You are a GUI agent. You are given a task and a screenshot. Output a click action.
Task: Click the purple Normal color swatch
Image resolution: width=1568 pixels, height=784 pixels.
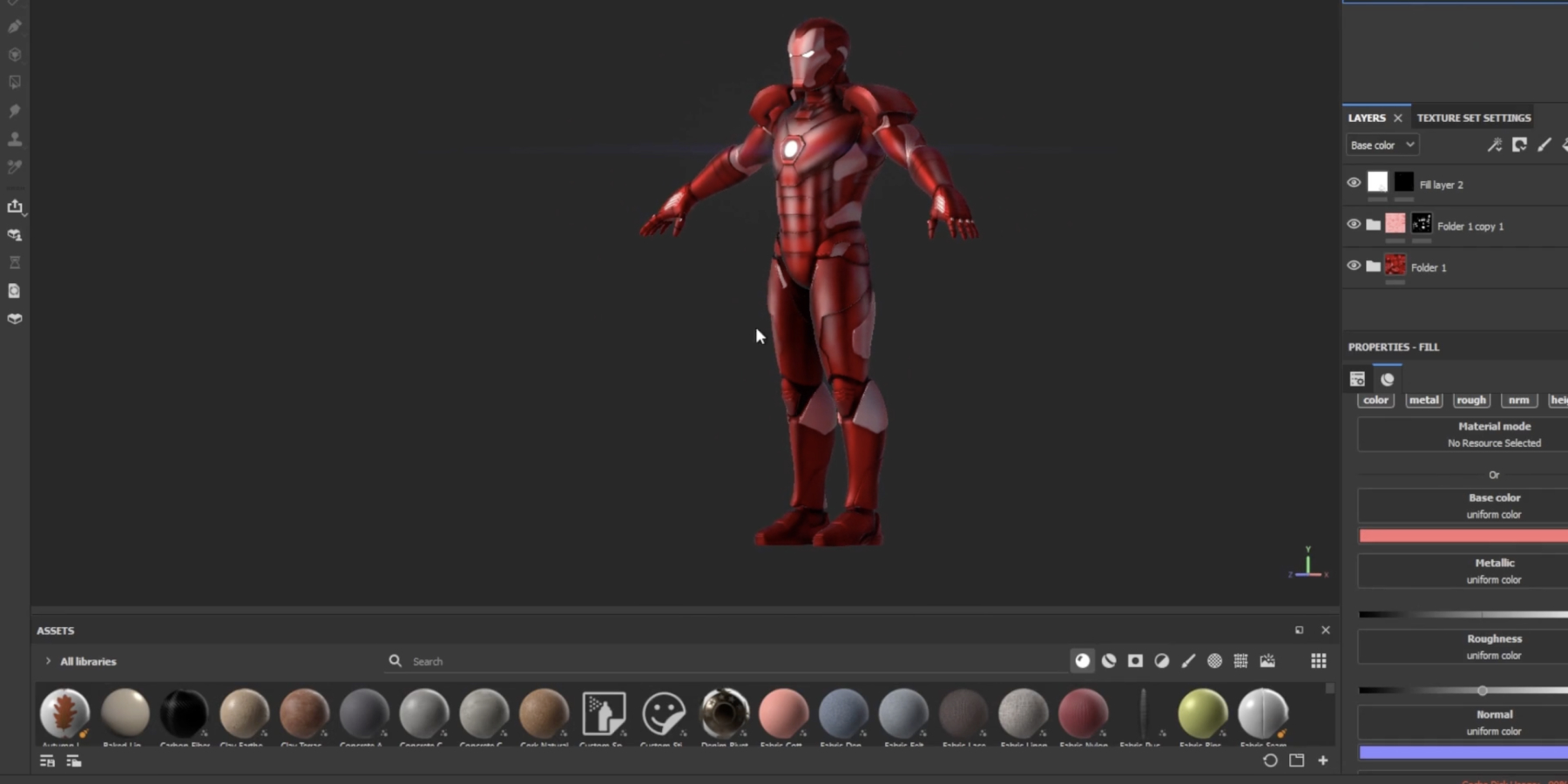(x=1463, y=753)
